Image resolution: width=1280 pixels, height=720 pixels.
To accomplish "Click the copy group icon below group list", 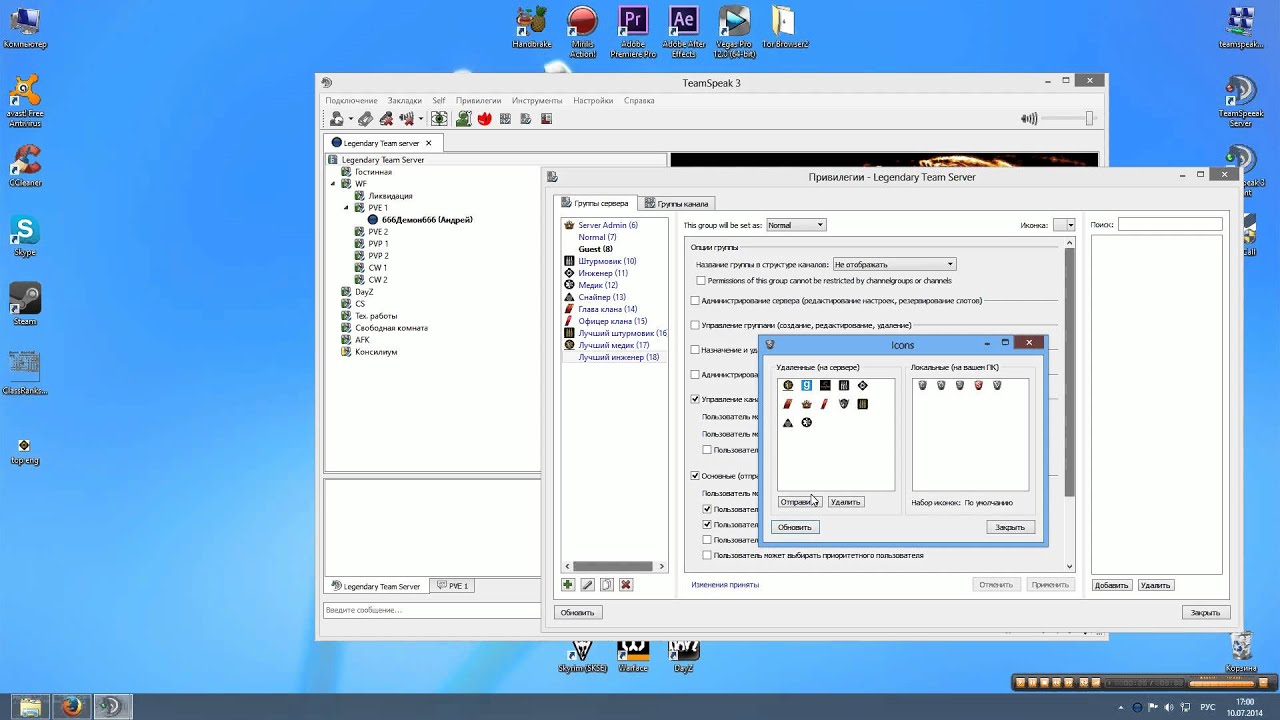I will (x=606, y=585).
